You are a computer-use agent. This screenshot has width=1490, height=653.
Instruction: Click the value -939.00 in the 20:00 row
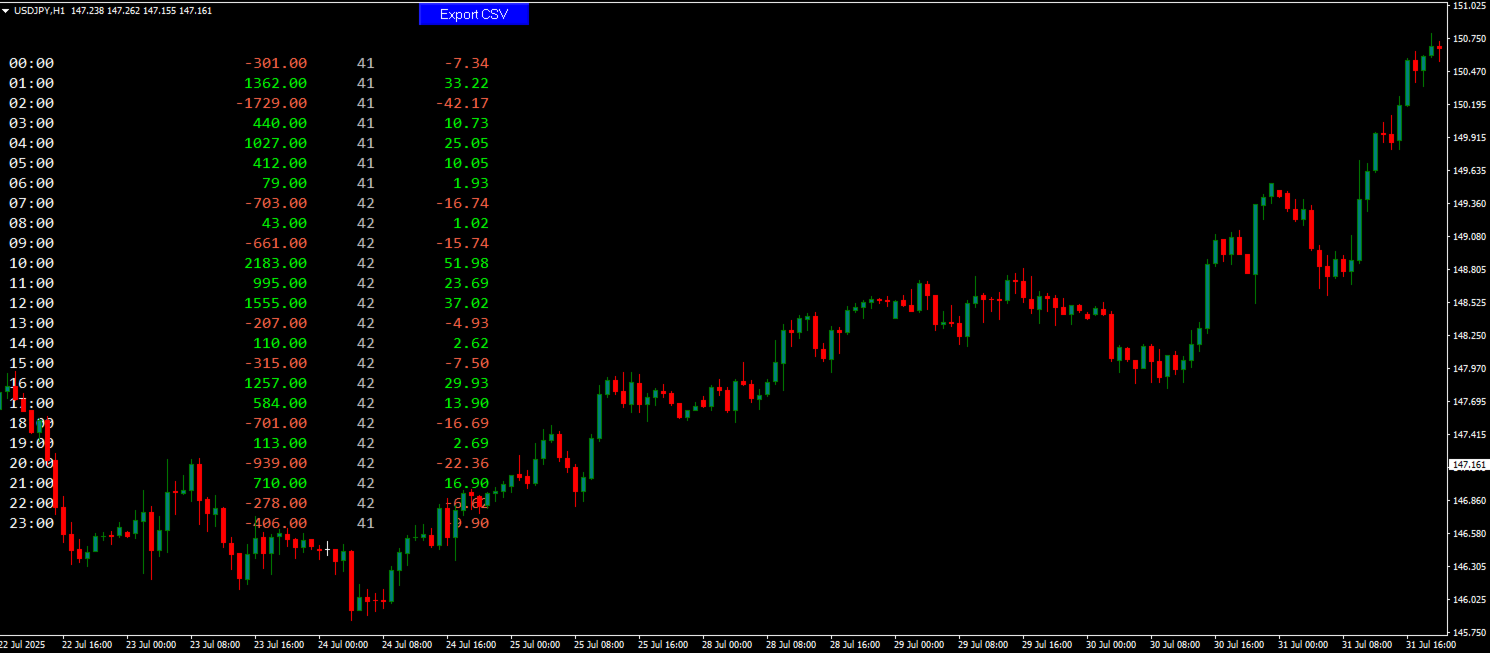coord(276,463)
